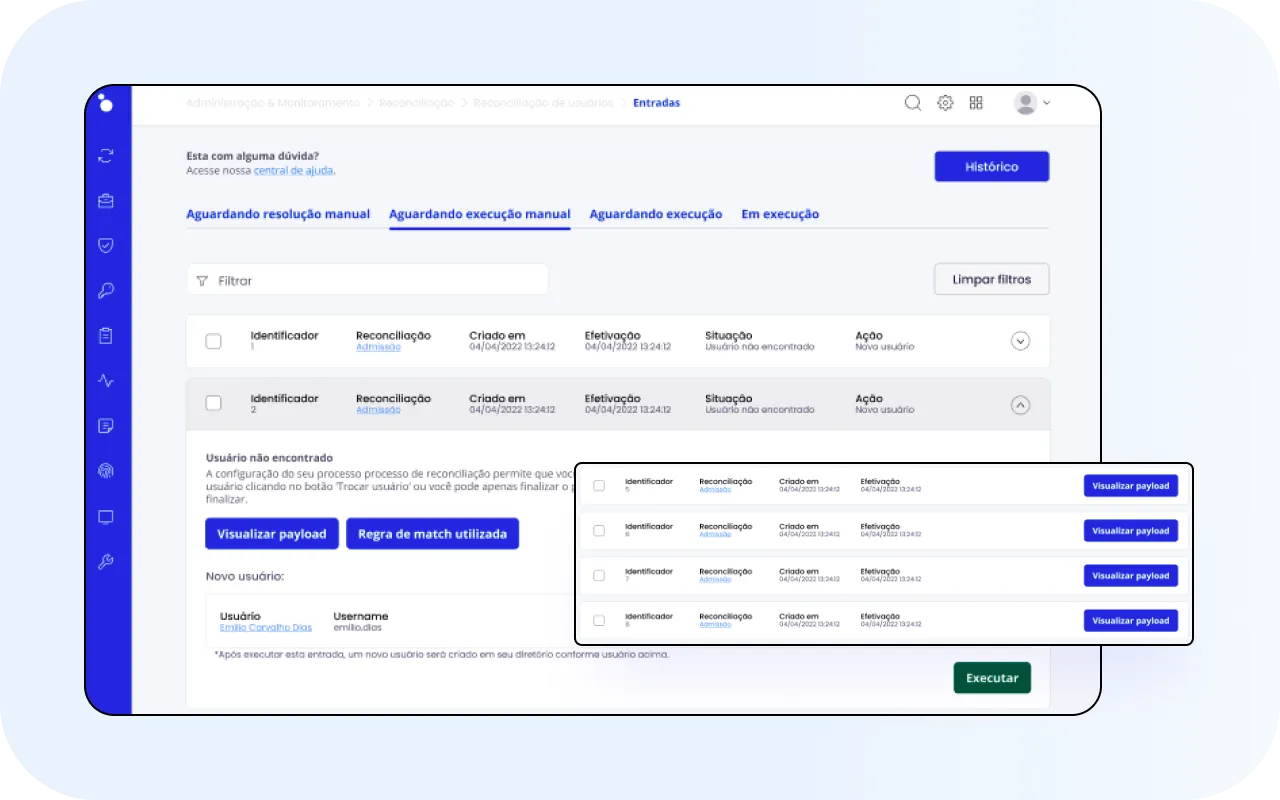Viewport: 1280px width, 800px height.
Task: Click the sync arrows icon in sidebar
Action: tap(106, 156)
